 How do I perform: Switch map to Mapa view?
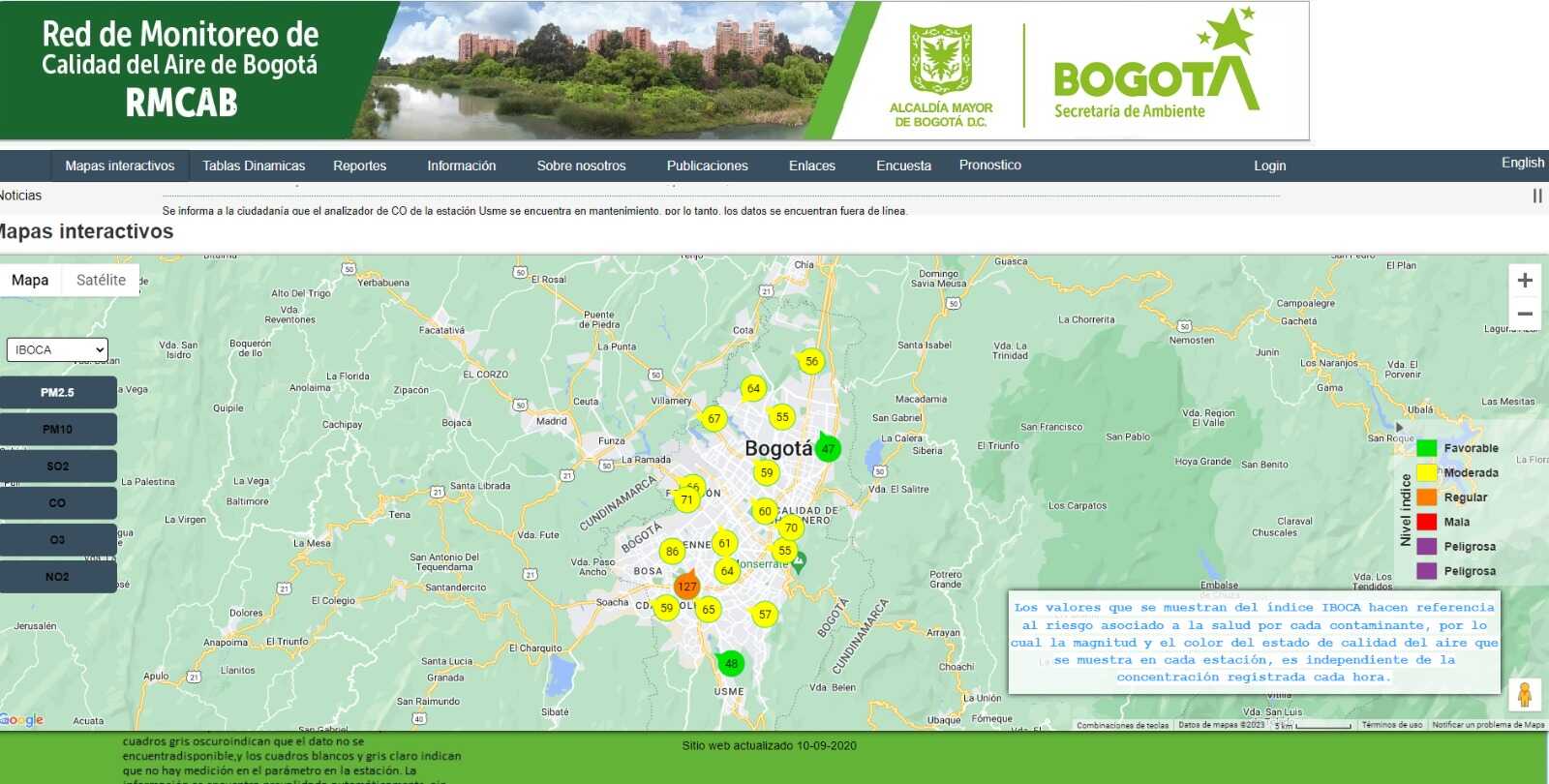pyautogui.click(x=30, y=280)
